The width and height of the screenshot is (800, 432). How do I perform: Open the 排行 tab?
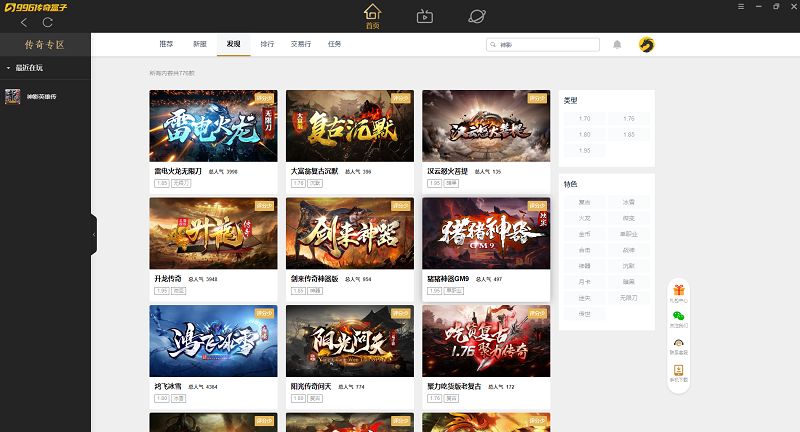[267, 44]
